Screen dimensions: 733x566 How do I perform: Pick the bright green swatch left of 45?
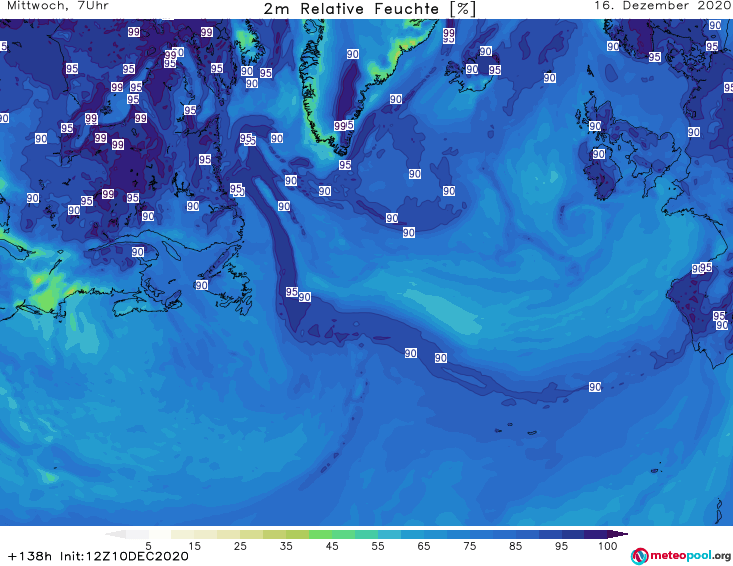[320, 534]
